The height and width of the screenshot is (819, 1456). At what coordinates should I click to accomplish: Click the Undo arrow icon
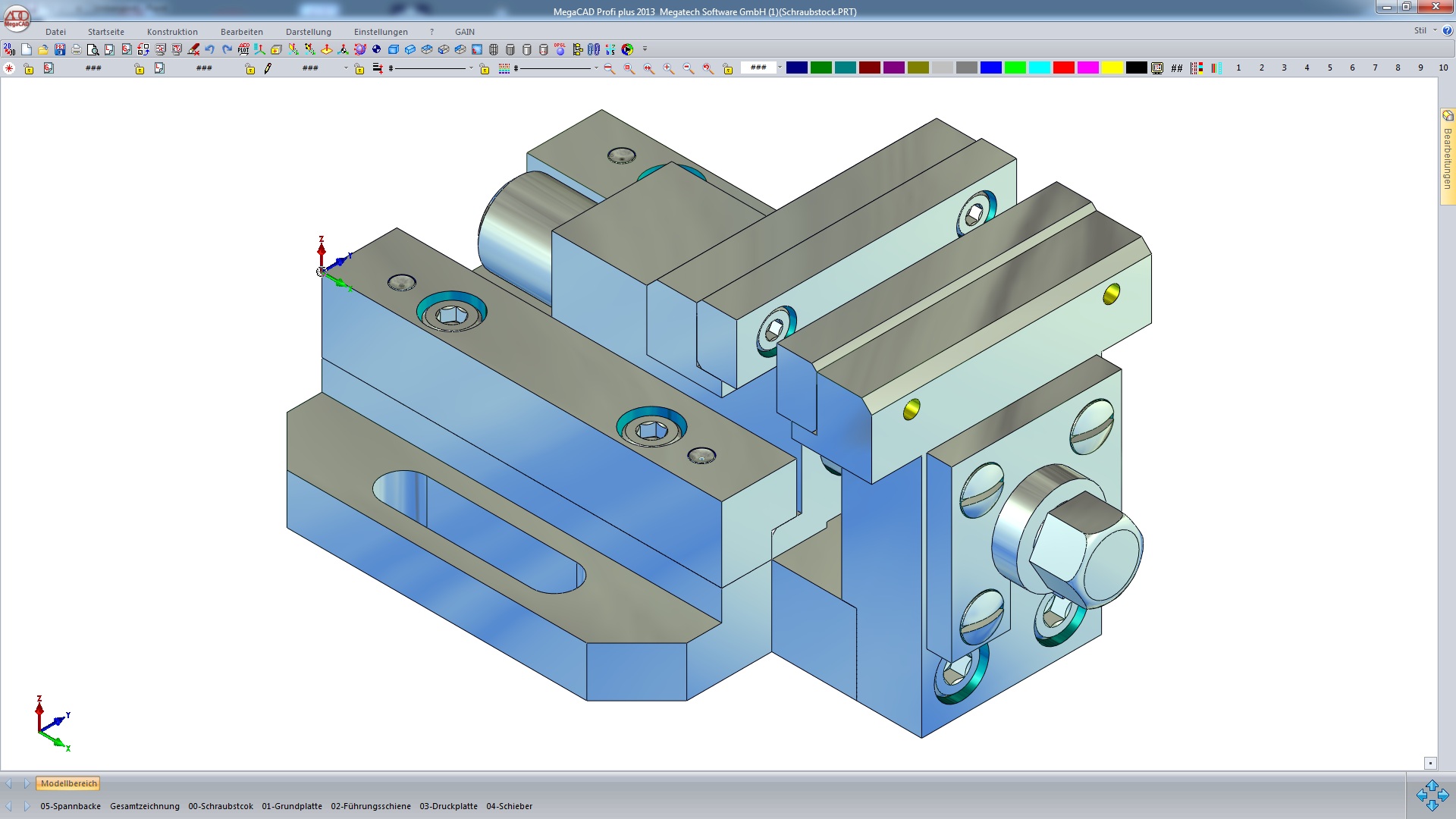(210, 49)
